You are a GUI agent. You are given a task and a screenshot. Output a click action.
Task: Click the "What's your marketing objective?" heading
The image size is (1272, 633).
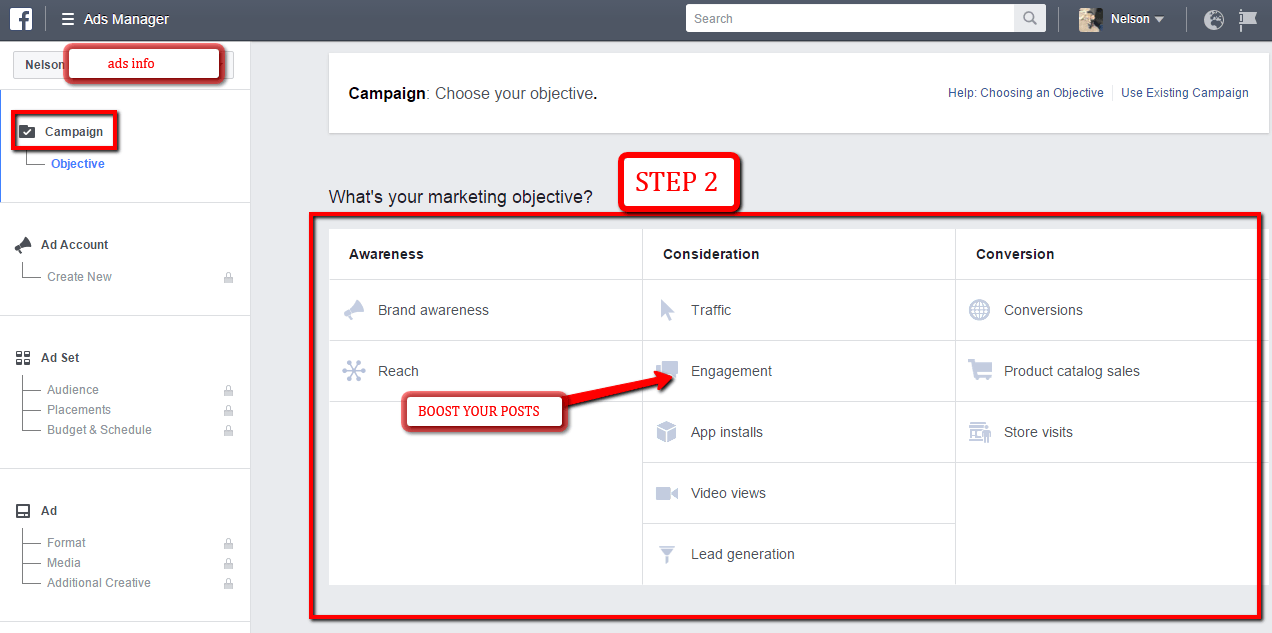click(460, 197)
